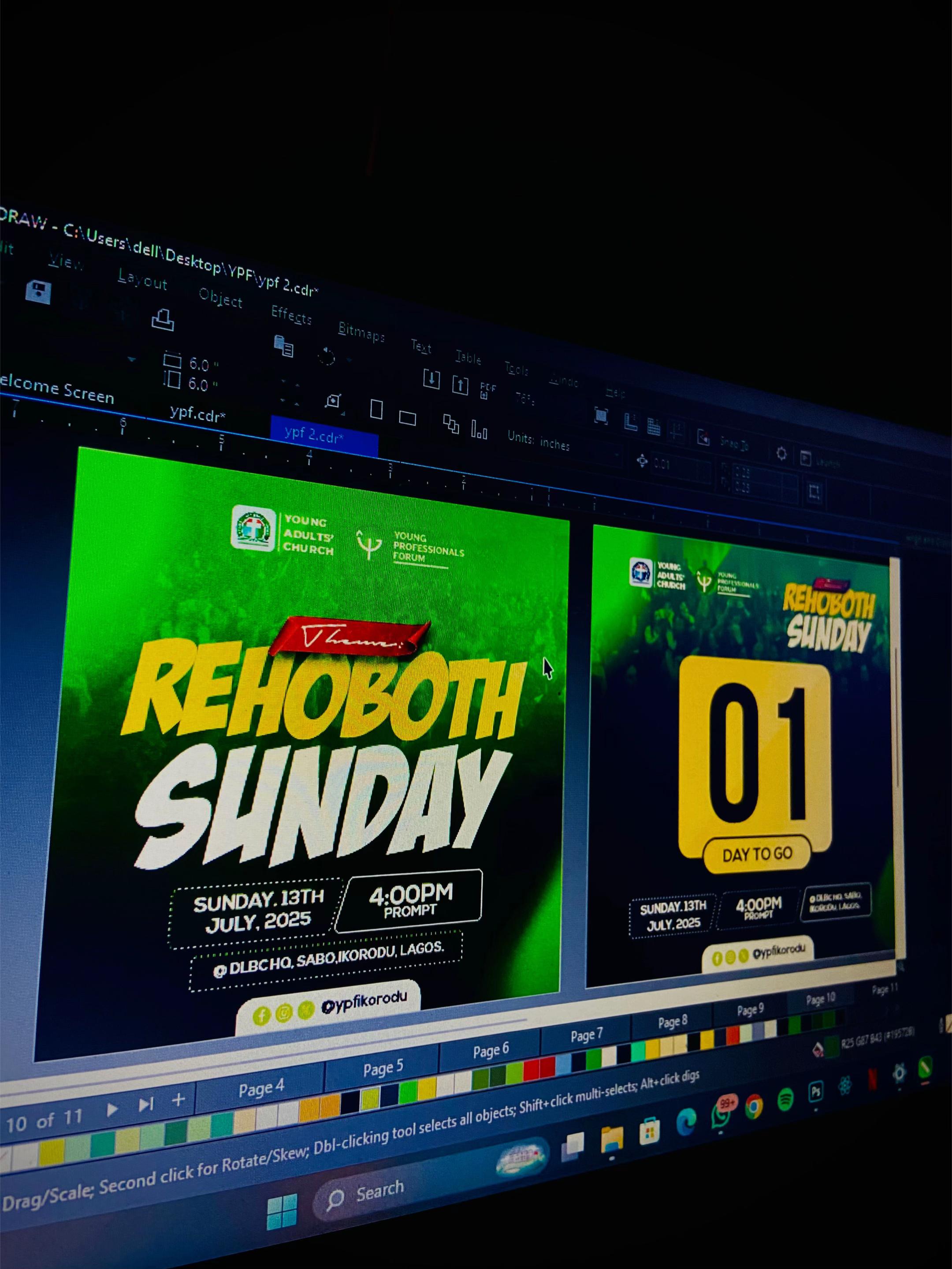Viewport: 952px width, 1269px height.
Task: Click the Publish to PDF icon
Action: [x=487, y=391]
